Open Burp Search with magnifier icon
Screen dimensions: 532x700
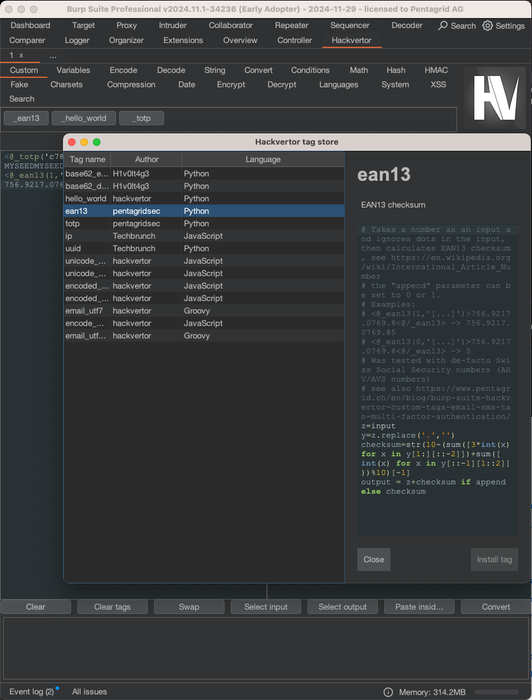457,25
